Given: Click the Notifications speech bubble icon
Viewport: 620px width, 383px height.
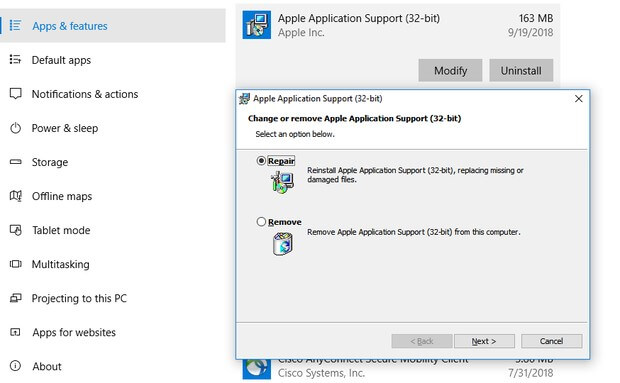Looking at the screenshot, I should pos(15,94).
